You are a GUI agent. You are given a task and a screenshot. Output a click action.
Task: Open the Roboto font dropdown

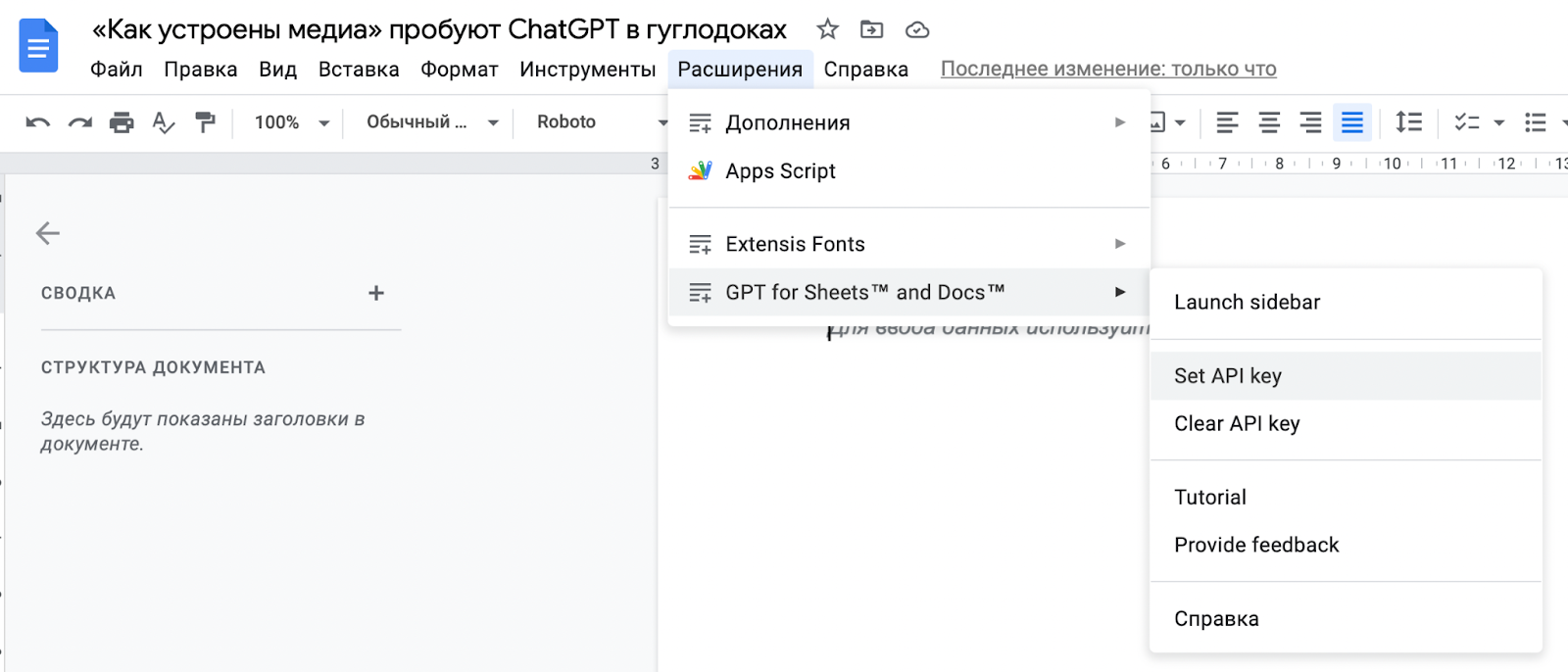tap(601, 122)
